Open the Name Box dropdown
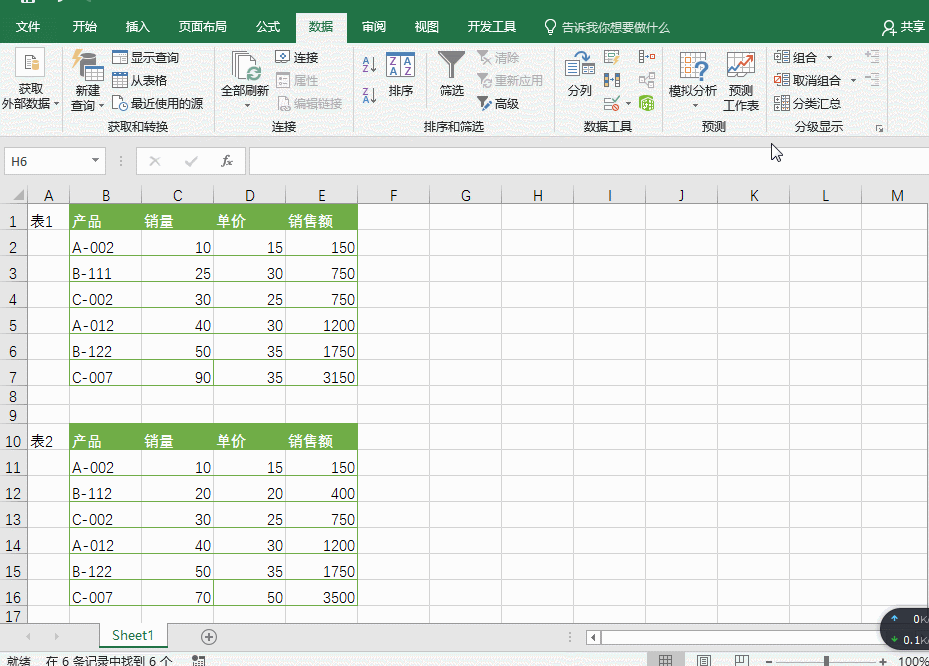The width and height of the screenshot is (929, 666). click(95, 161)
